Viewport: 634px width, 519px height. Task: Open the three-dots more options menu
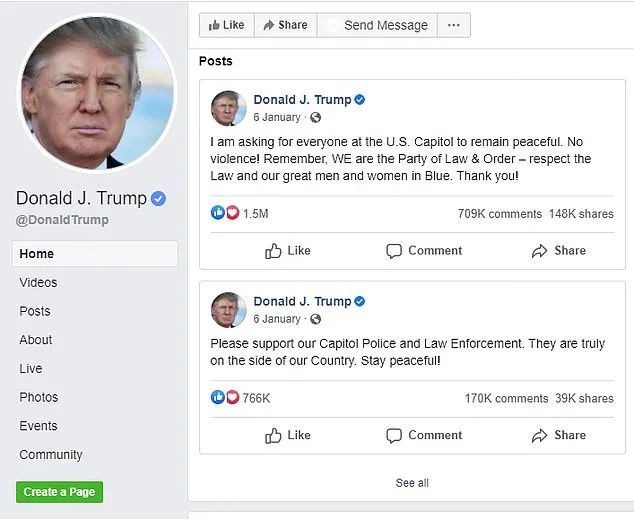454,25
